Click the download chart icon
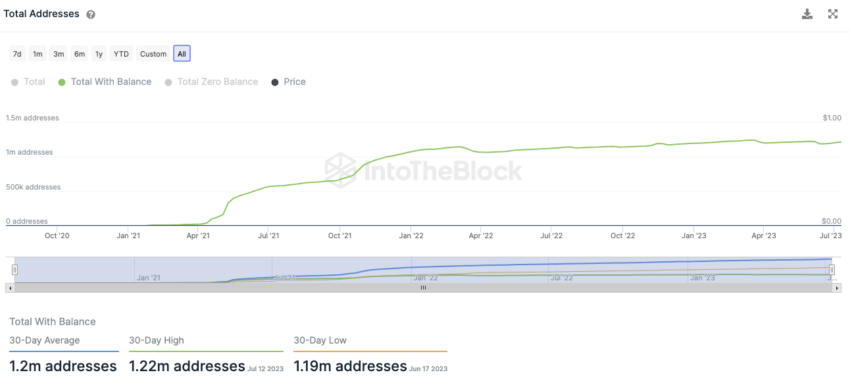850x383 pixels. click(x=807, y=14)
